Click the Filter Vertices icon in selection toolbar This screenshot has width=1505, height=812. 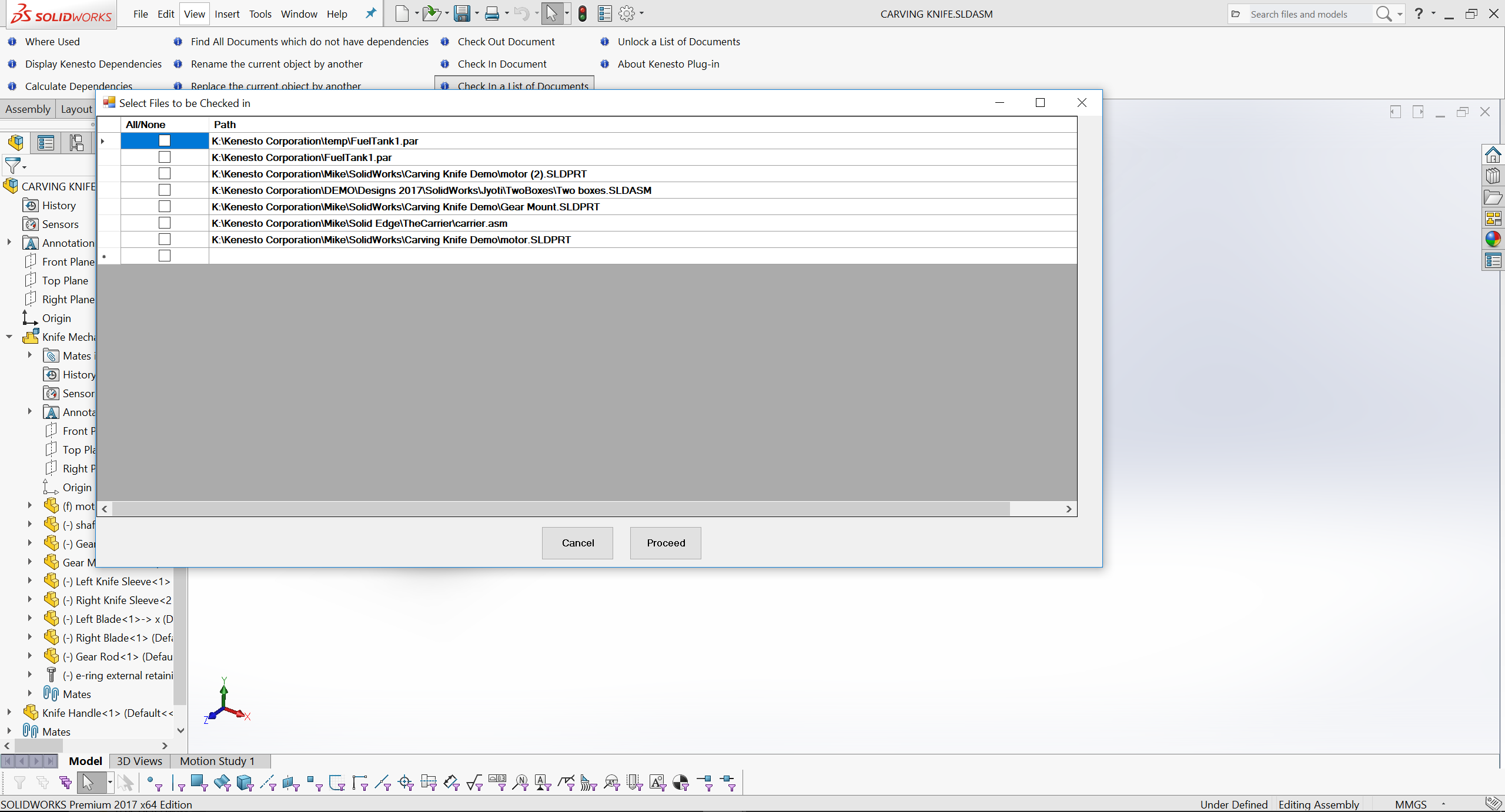pyautogui.click(x=155, y=783)
